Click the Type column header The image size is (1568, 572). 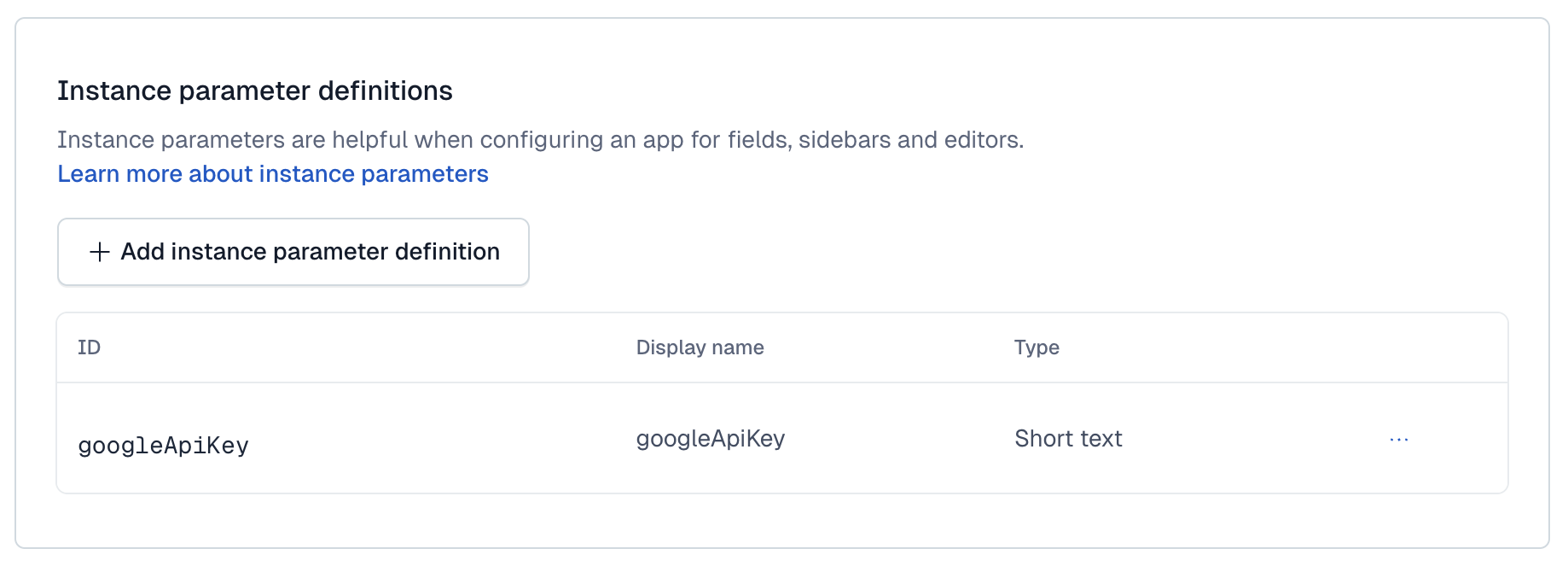[1036, 347]
